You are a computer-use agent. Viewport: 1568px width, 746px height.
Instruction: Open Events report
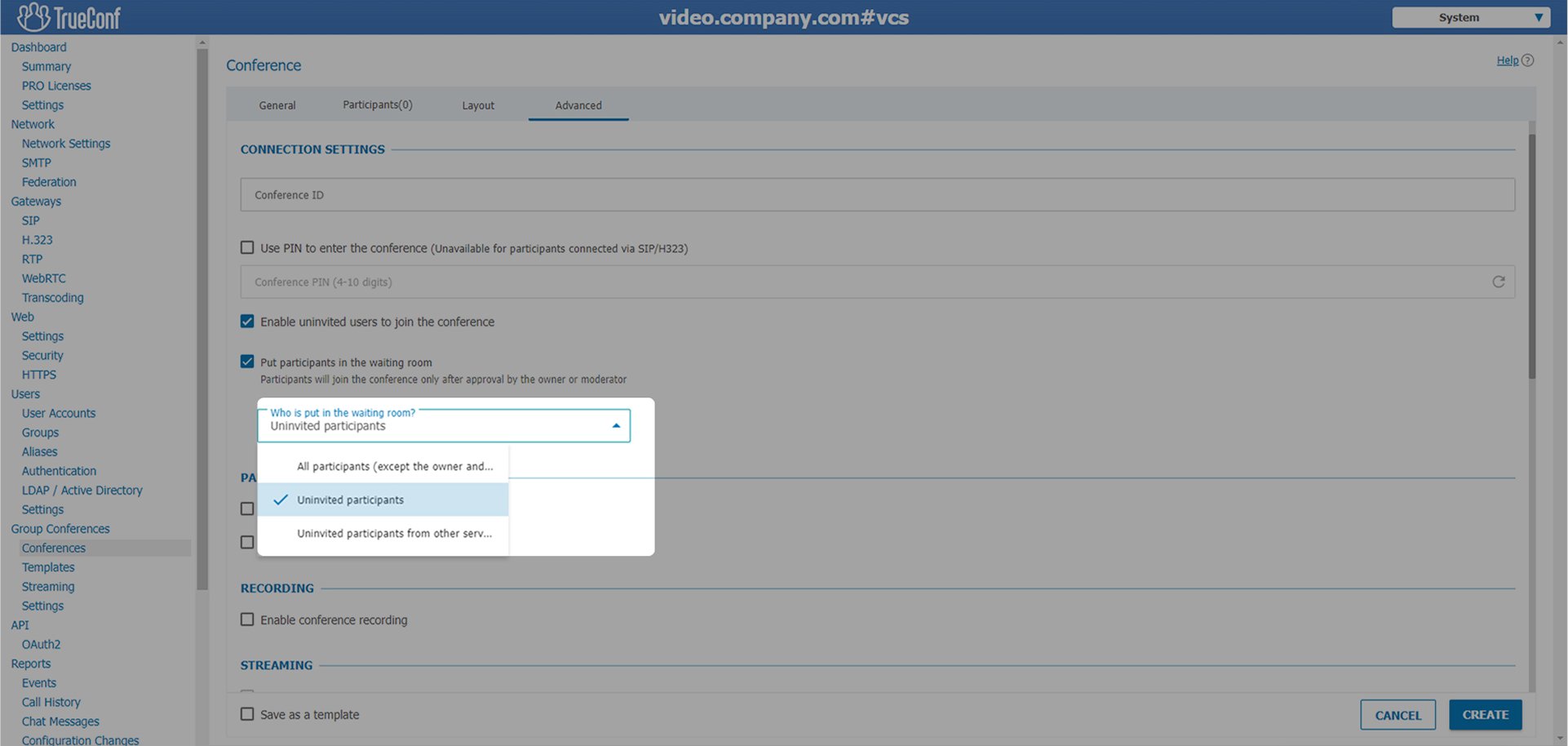[x=39, y=683]
